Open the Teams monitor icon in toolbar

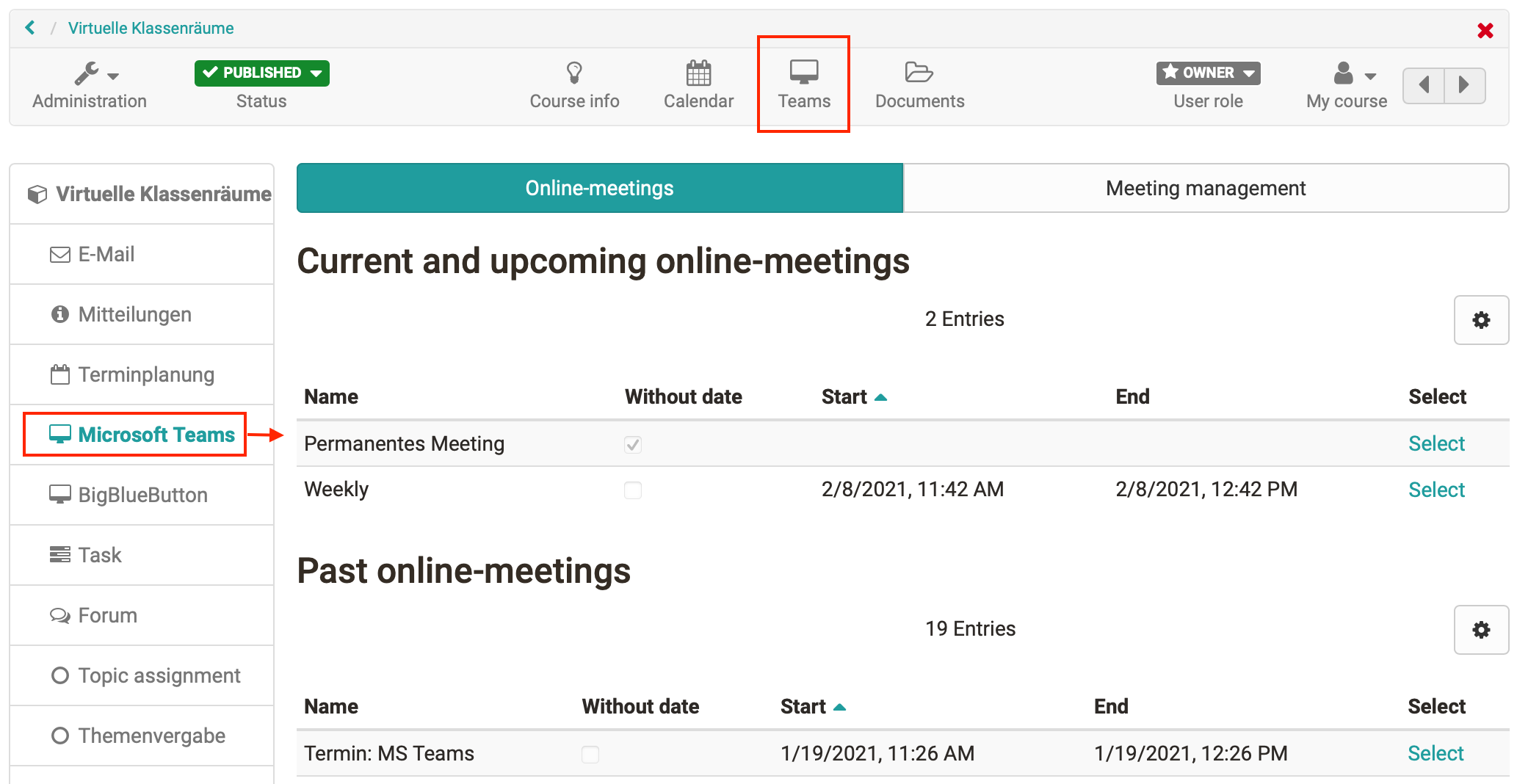coord(803,73)
